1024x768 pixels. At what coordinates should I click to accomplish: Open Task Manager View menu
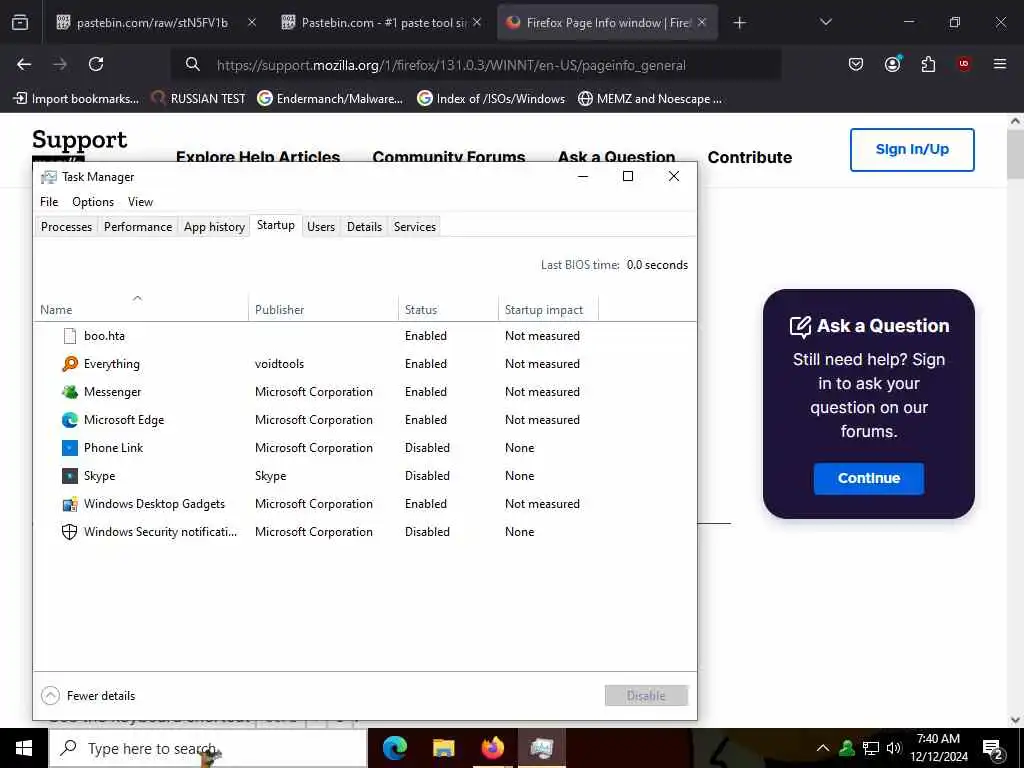click(x=140, y=202)
